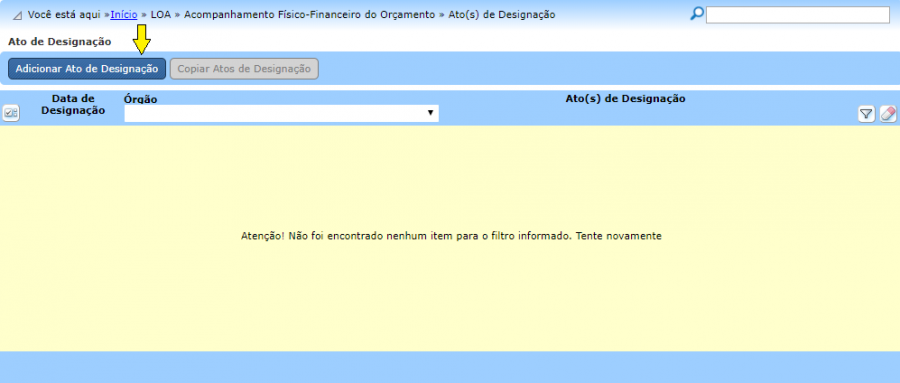Toggle the select-all checkbox icon

click(x=11, y=114)
